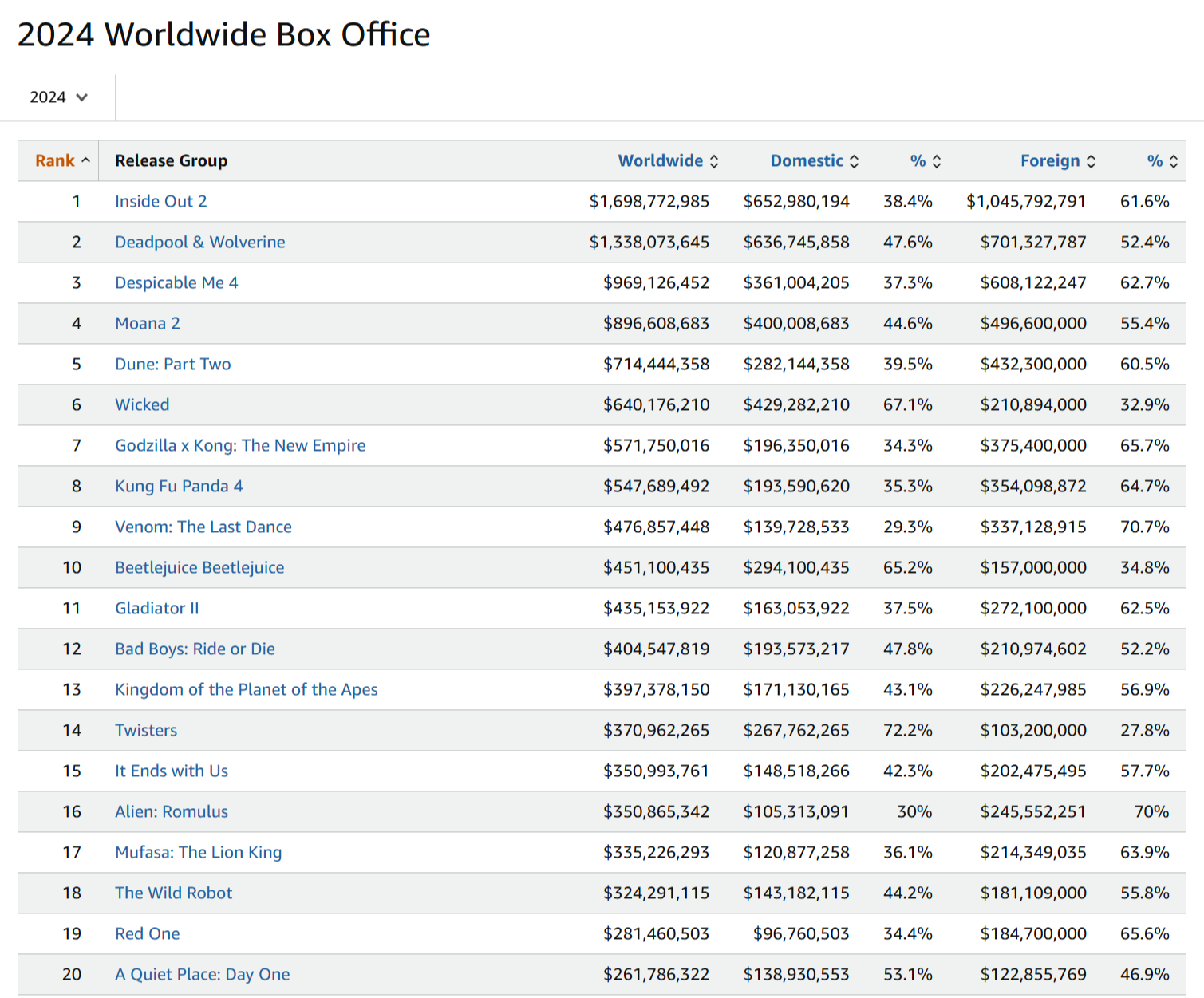The width and height of the screenshot is (1204, 998).
Task: Select worldwide value $1,698,772,985
Action: pos(649,201)
